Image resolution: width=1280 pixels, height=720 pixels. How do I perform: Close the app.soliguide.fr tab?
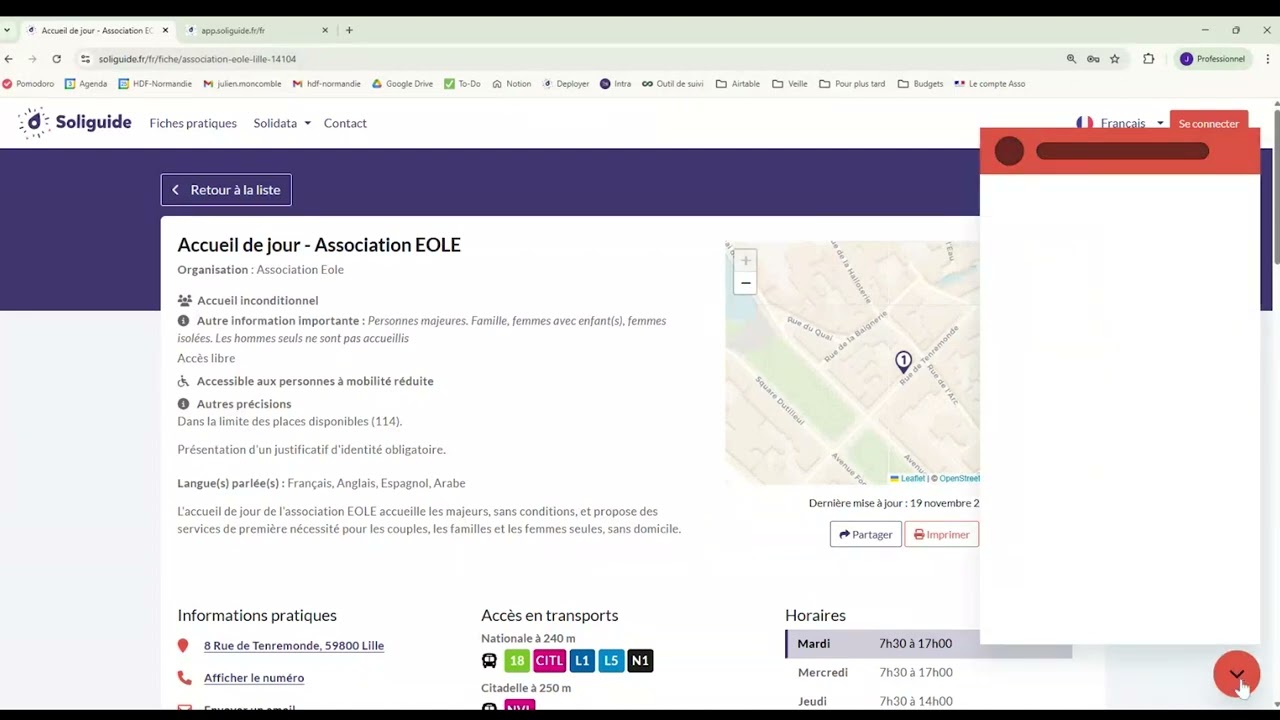(327, 30)
